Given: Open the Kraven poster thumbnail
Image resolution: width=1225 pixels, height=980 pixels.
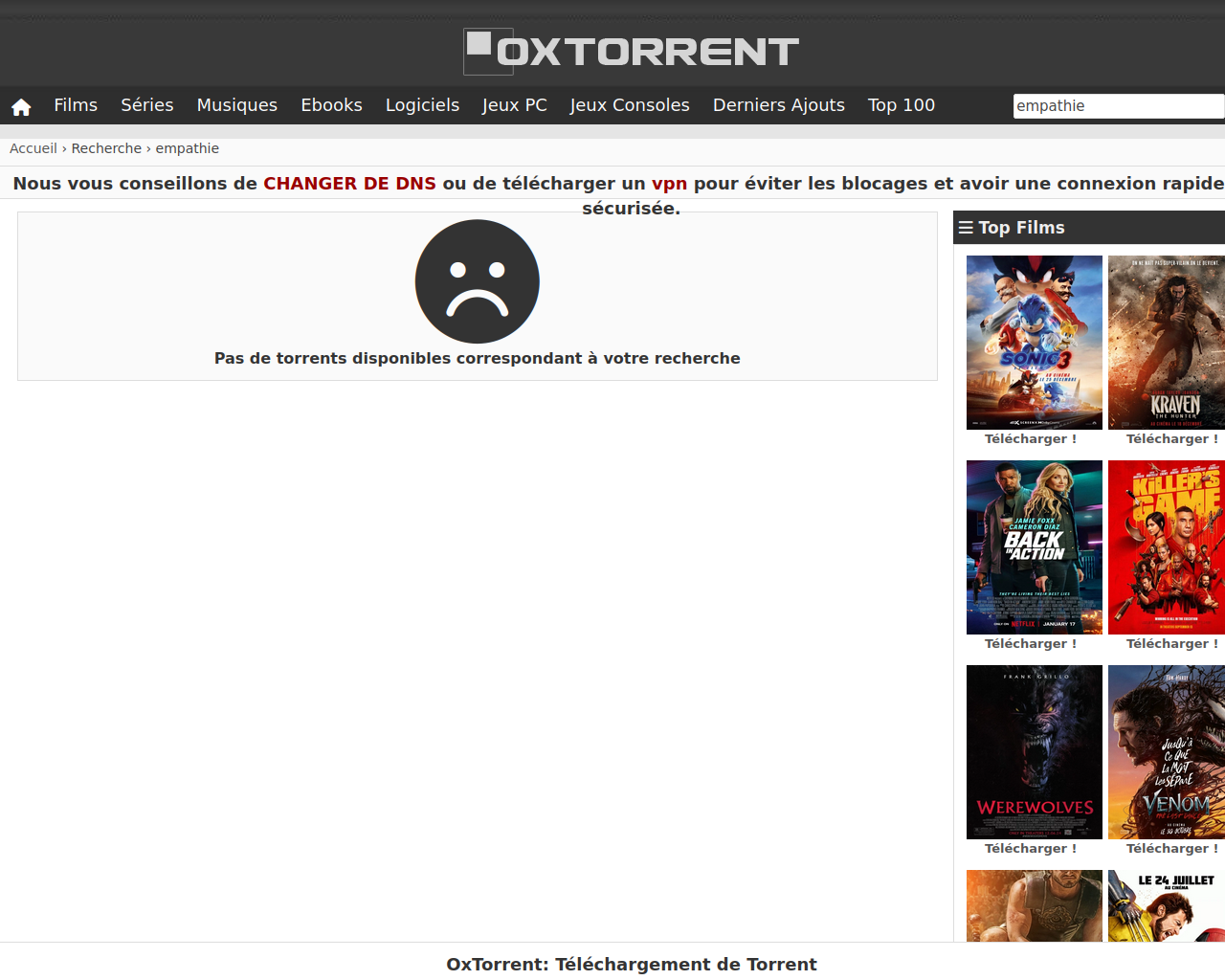Looking at the screenshot, I should tap(1167, 343).
